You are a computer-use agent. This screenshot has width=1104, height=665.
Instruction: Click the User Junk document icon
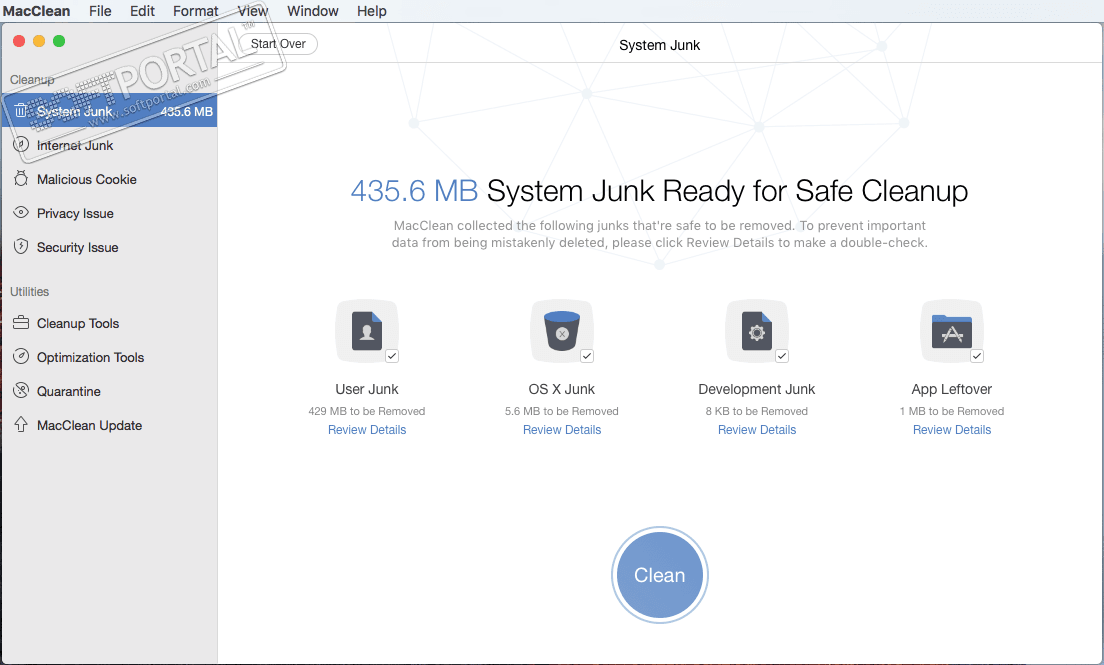point(367,331)
